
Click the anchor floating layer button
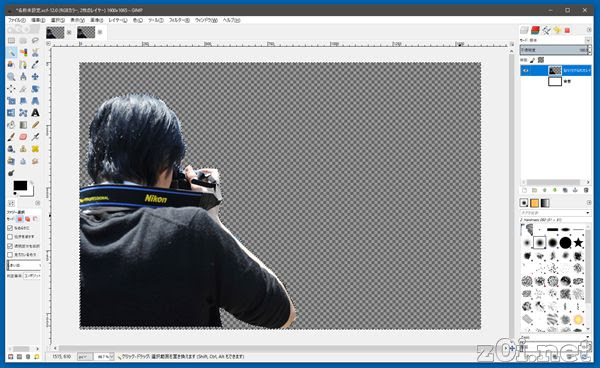575,190
